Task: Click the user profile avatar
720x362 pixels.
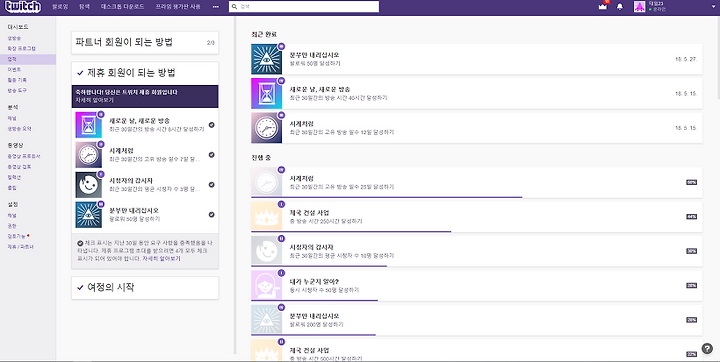Action: coord(639,7)
